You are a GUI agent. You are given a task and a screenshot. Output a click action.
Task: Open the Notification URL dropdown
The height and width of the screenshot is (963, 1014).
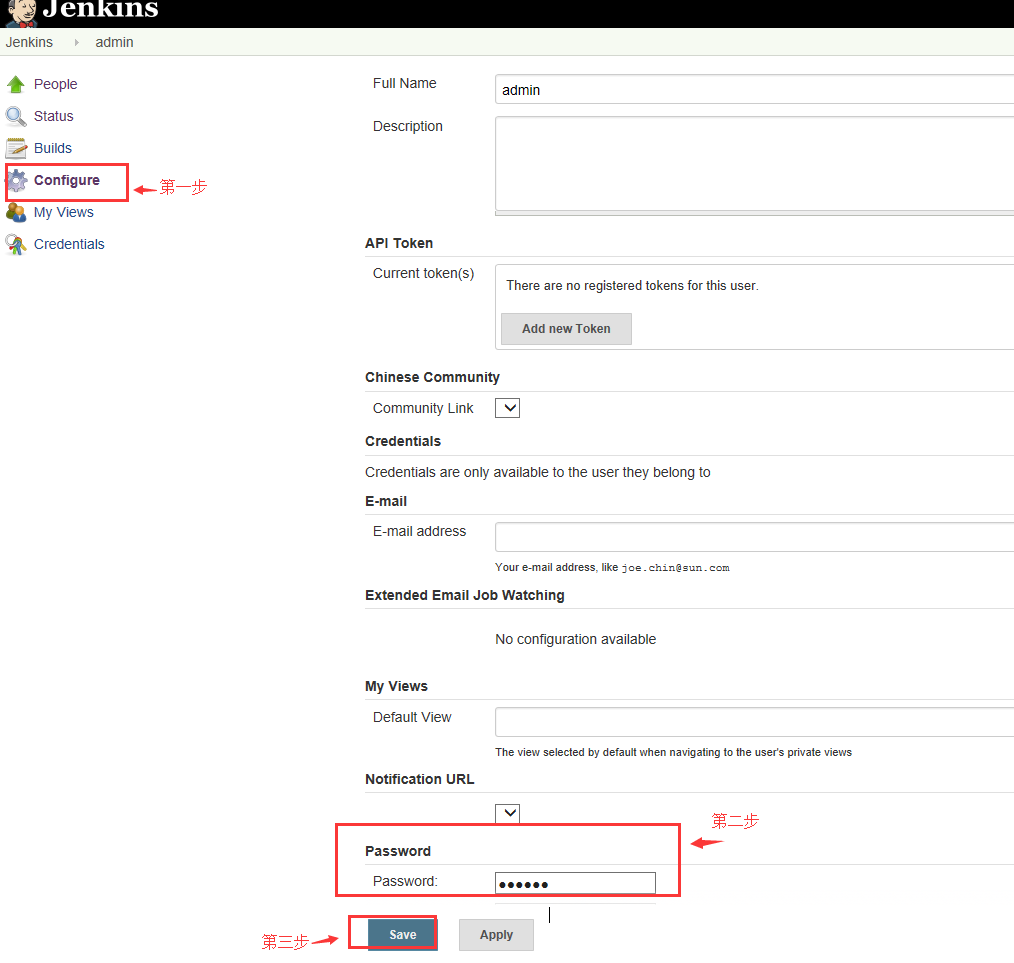[508, 813]
